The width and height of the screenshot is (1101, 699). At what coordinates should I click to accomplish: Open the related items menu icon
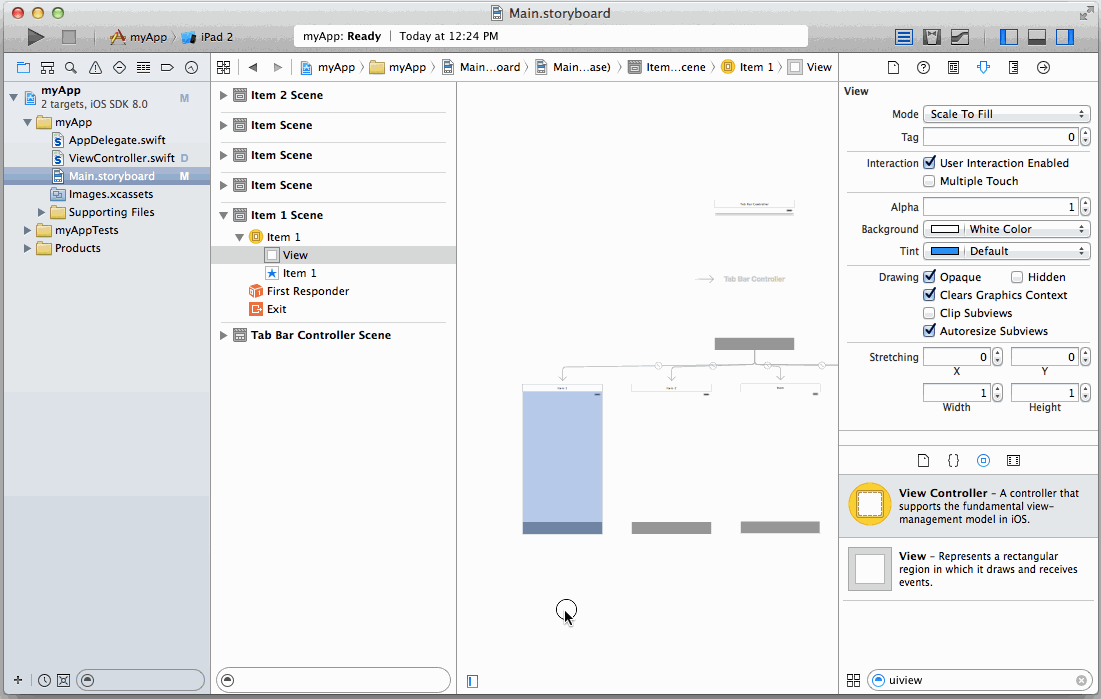coord(223,67)
